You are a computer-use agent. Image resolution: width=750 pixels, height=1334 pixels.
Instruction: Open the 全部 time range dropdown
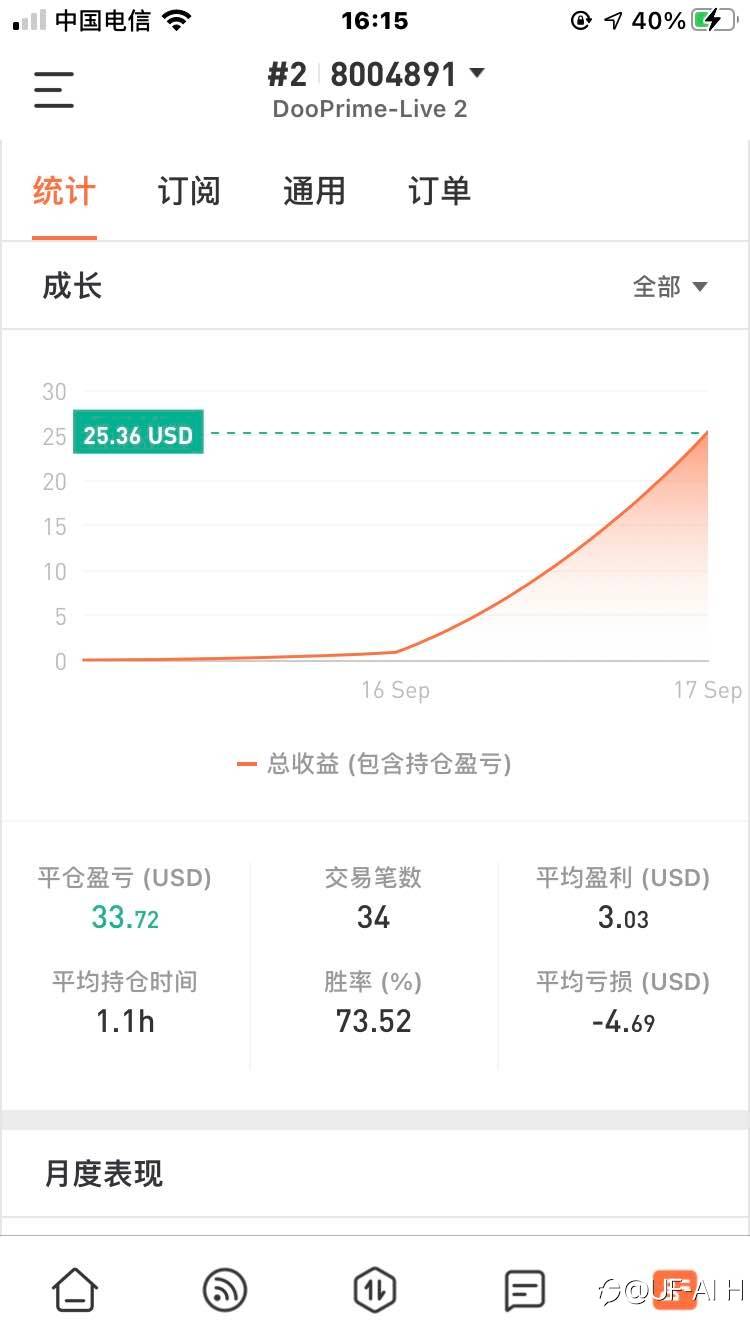point(670,287)
